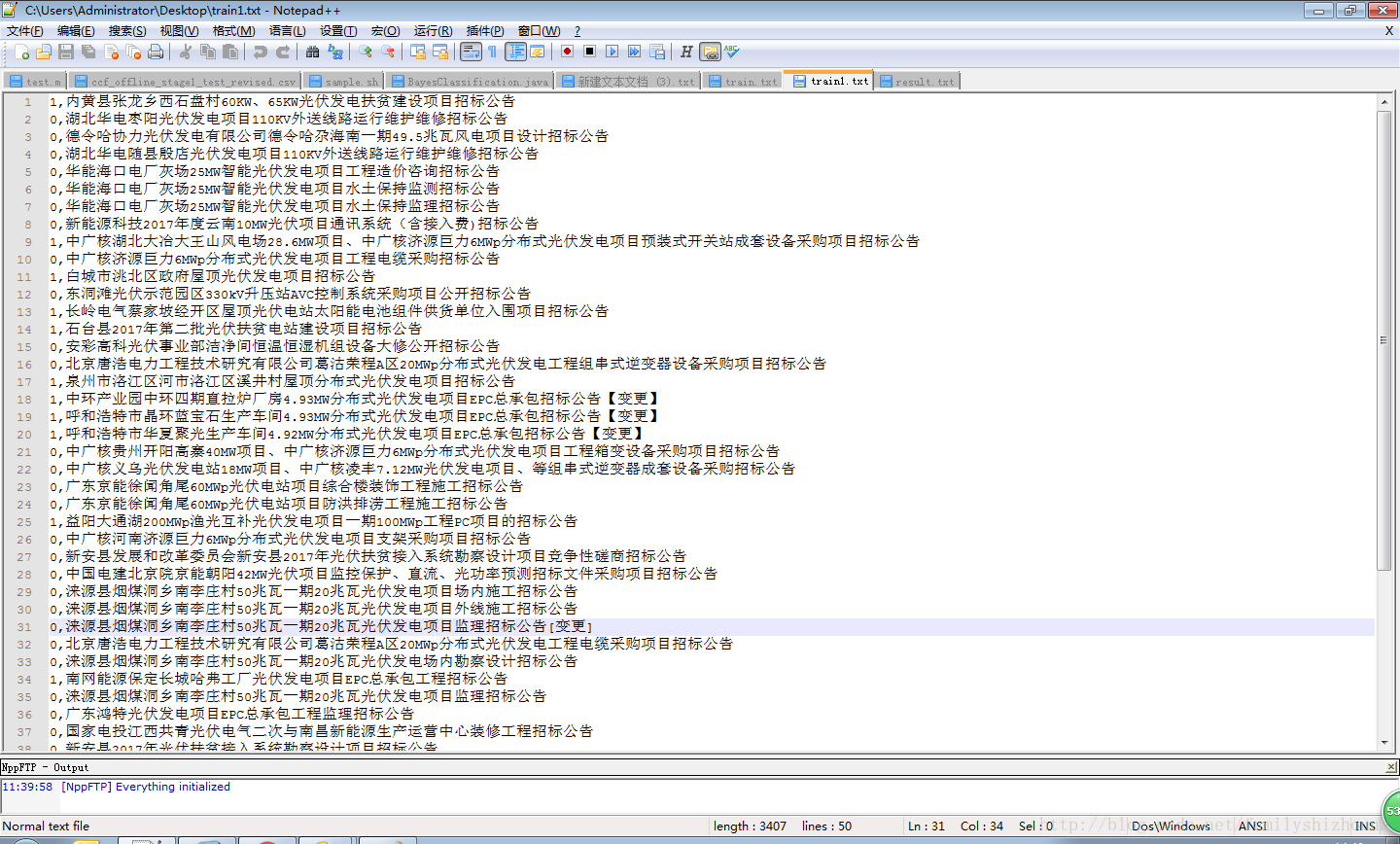Open the ? help menu
The height and width of the screenshot is (844, 1400).
coord(577,31)
